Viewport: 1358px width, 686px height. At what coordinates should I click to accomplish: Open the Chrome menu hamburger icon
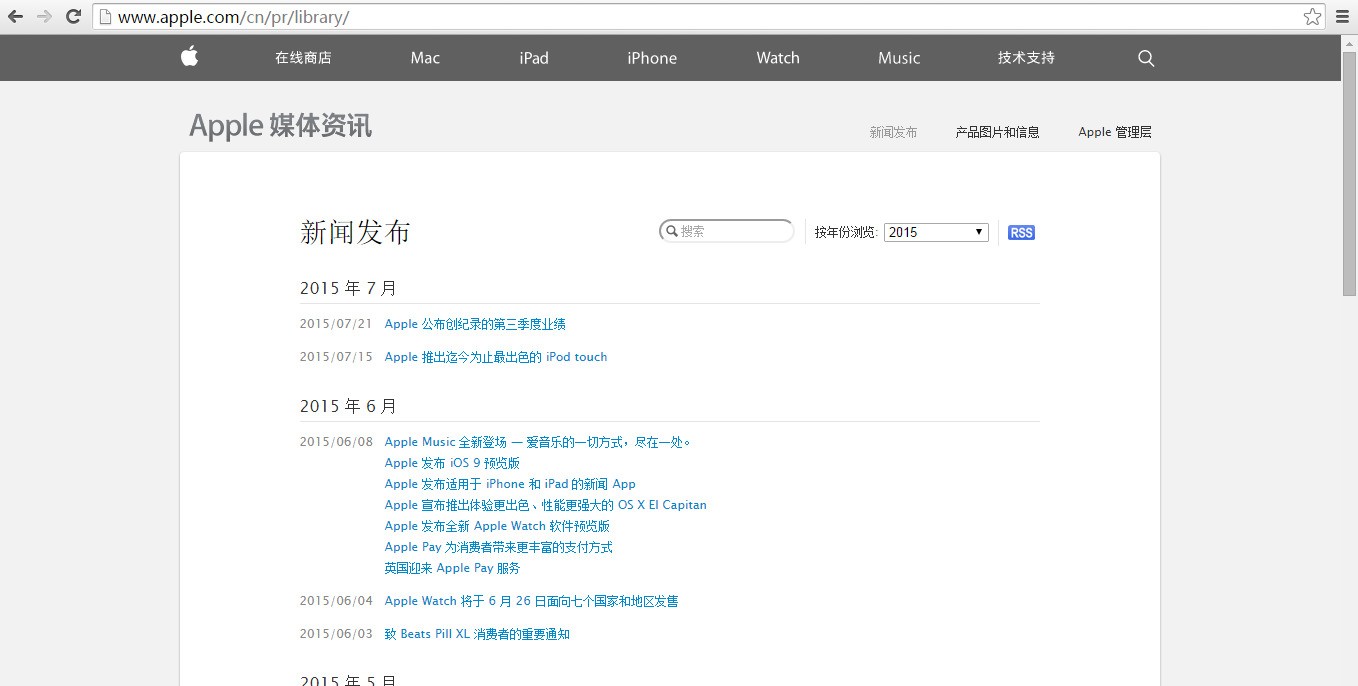point(1342,17)
